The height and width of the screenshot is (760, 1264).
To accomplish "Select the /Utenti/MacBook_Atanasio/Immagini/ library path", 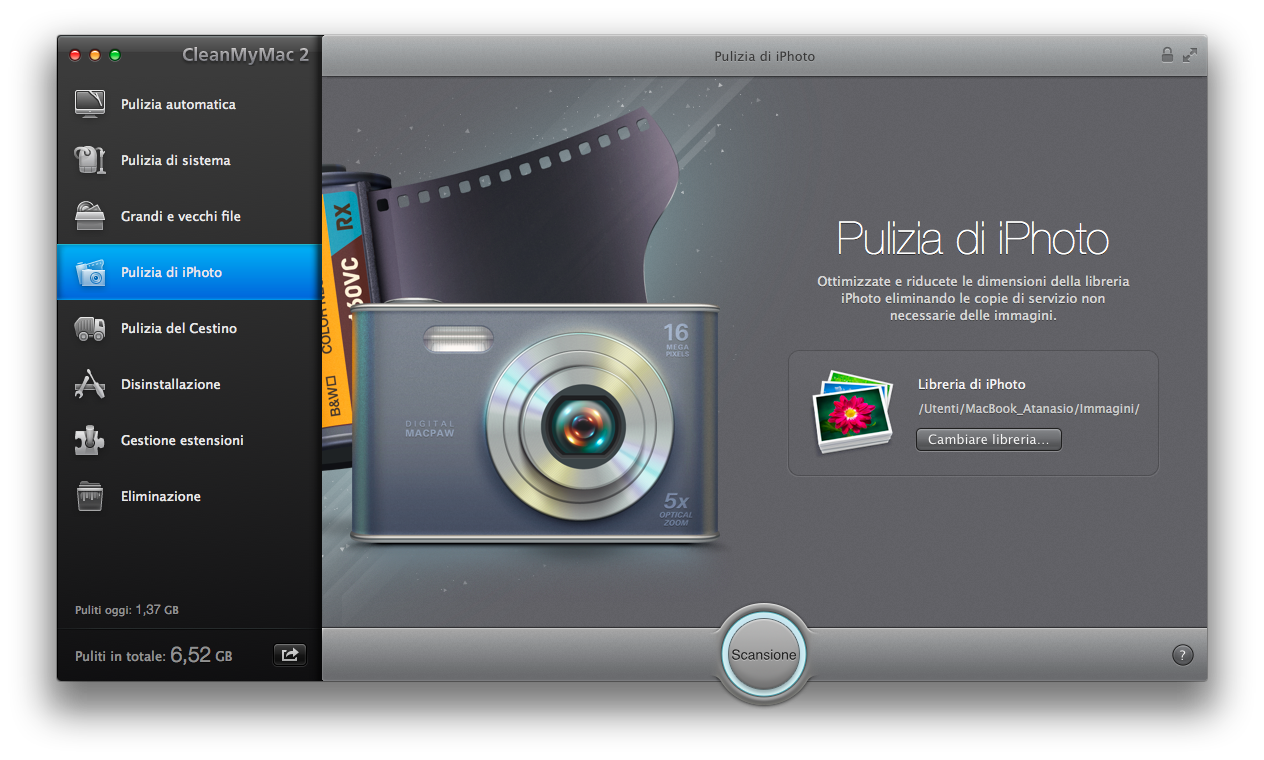I will pos(1029,408).
